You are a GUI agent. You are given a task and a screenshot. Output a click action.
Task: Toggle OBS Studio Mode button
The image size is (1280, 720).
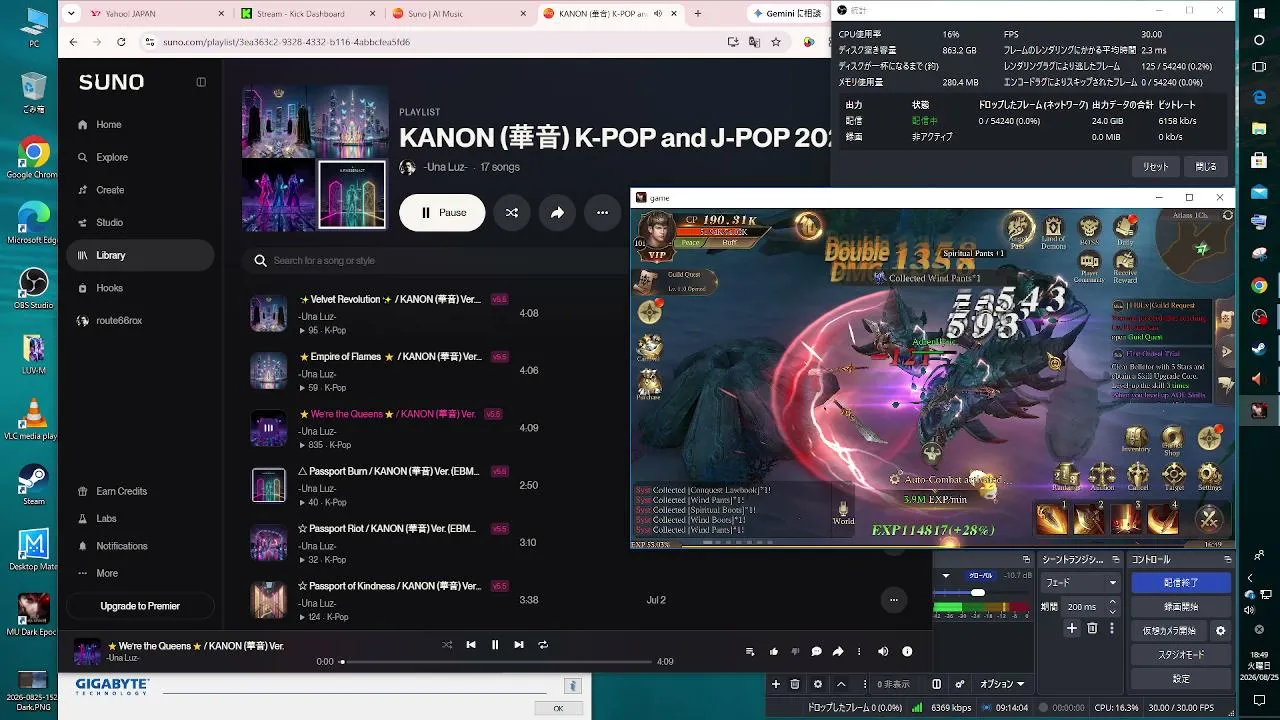click(x=1181, y=654)
